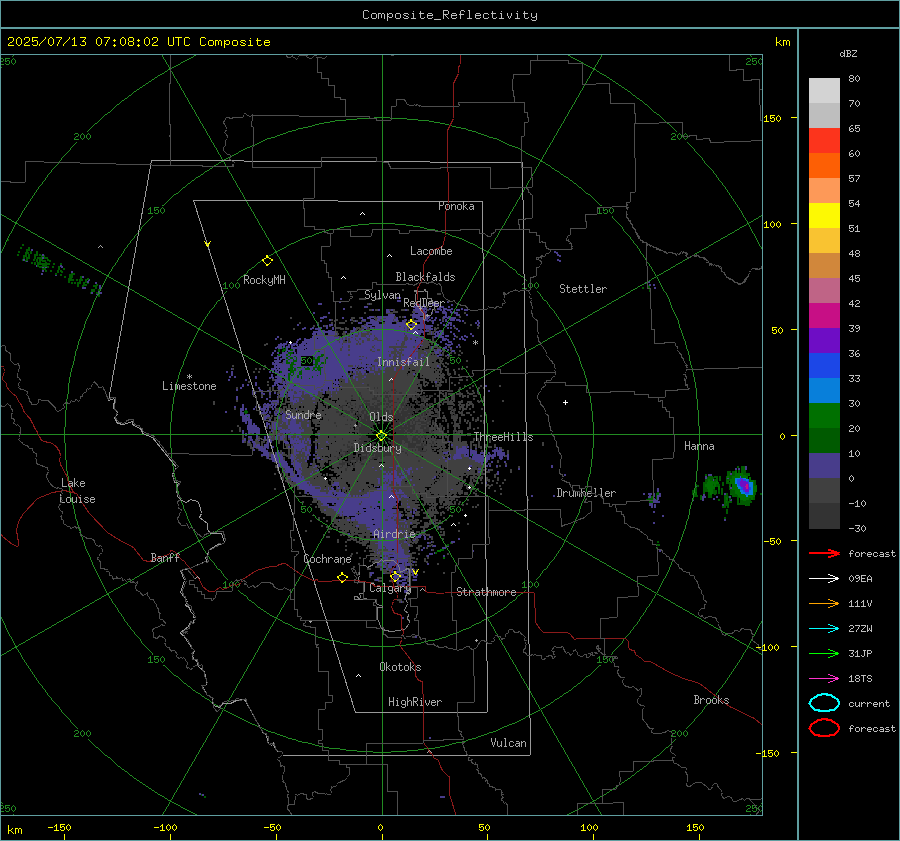
Task: Select the cyan 'current' ellipse legend icon
Action: click(824, 703)
